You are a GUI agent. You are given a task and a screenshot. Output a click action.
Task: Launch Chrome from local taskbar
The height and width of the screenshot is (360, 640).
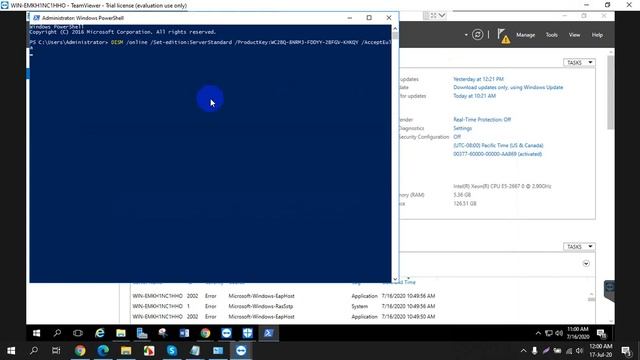[x=80, y=350]
